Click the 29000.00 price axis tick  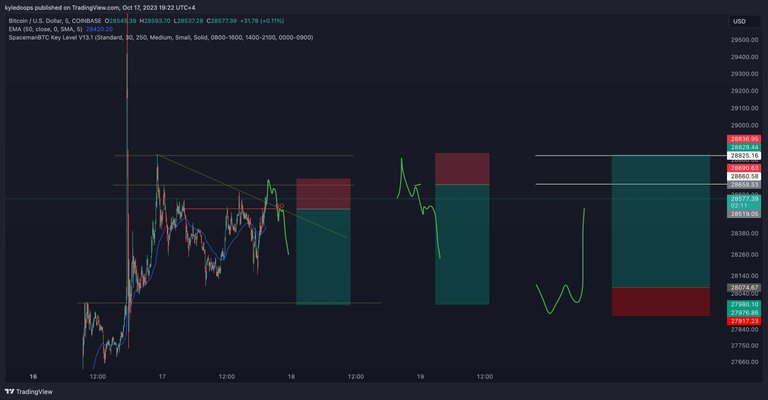tap(744, 125)
